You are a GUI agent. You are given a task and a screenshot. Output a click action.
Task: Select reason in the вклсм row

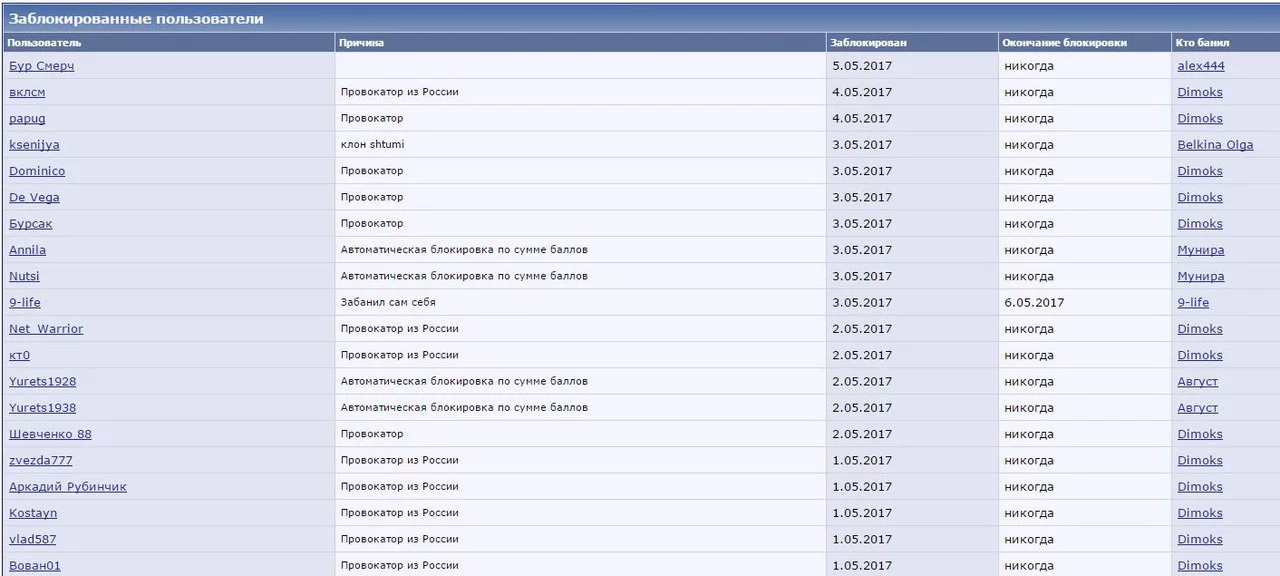[400, 92]
